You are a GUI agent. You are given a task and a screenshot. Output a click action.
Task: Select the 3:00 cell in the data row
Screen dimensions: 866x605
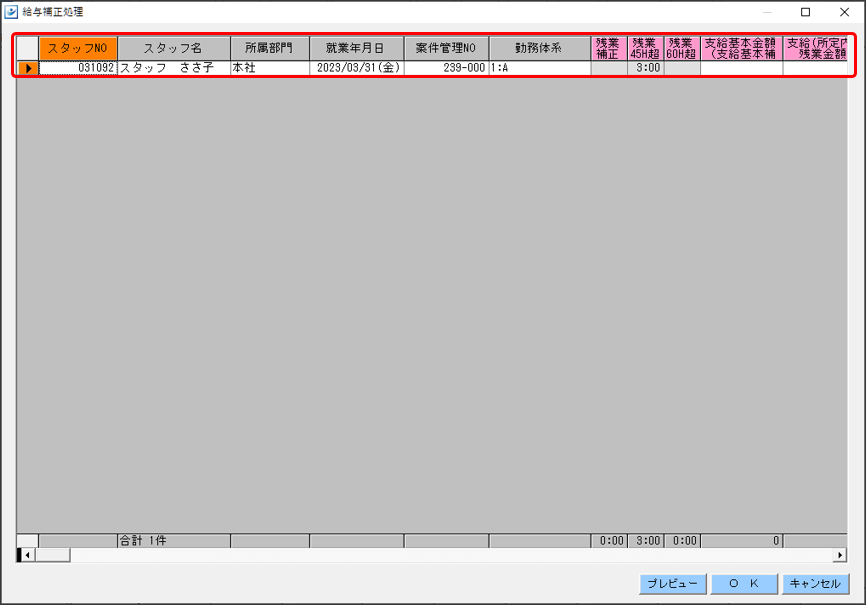point(645,68)
